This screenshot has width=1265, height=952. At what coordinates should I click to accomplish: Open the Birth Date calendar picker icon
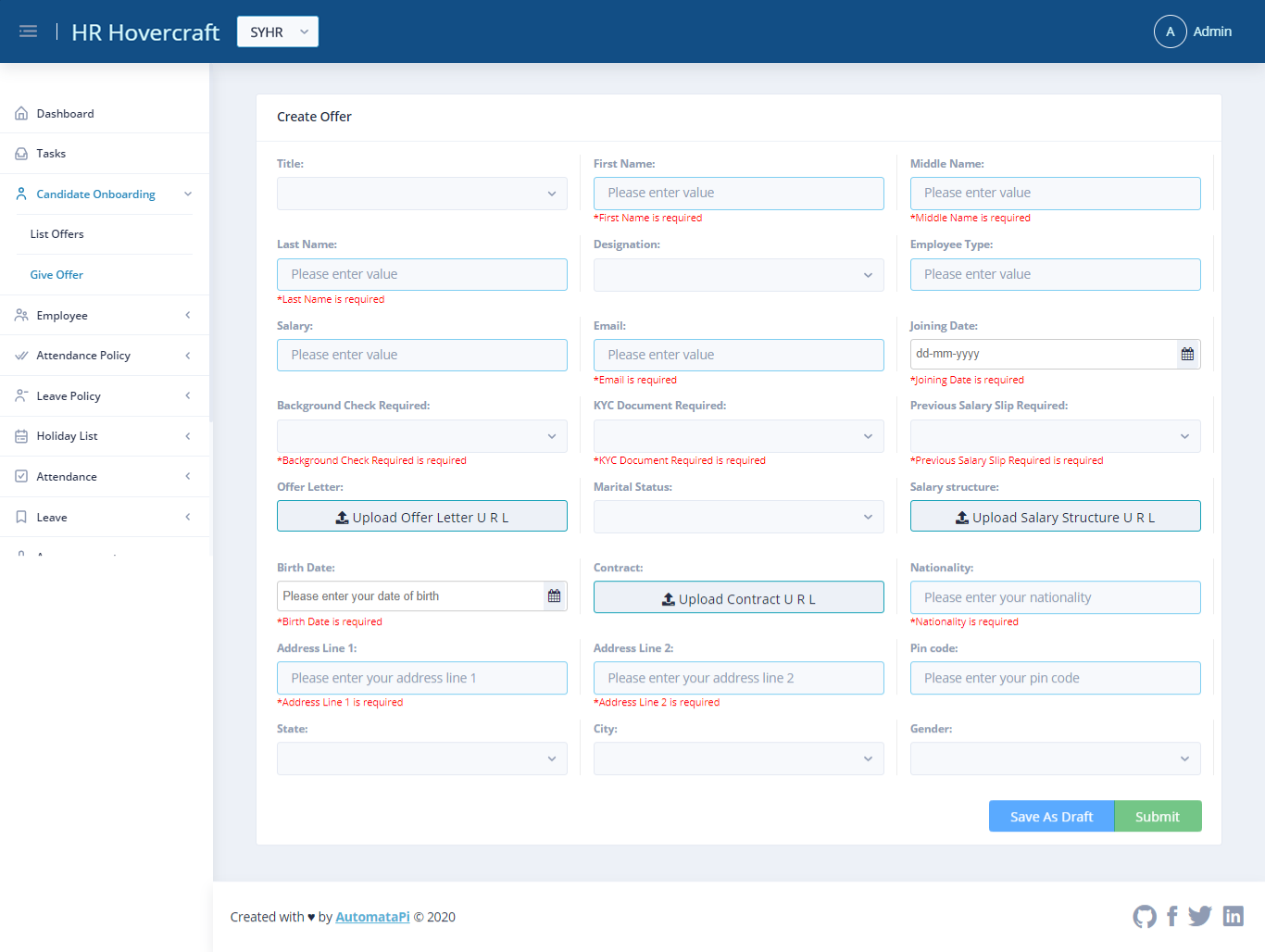(554, 596)
